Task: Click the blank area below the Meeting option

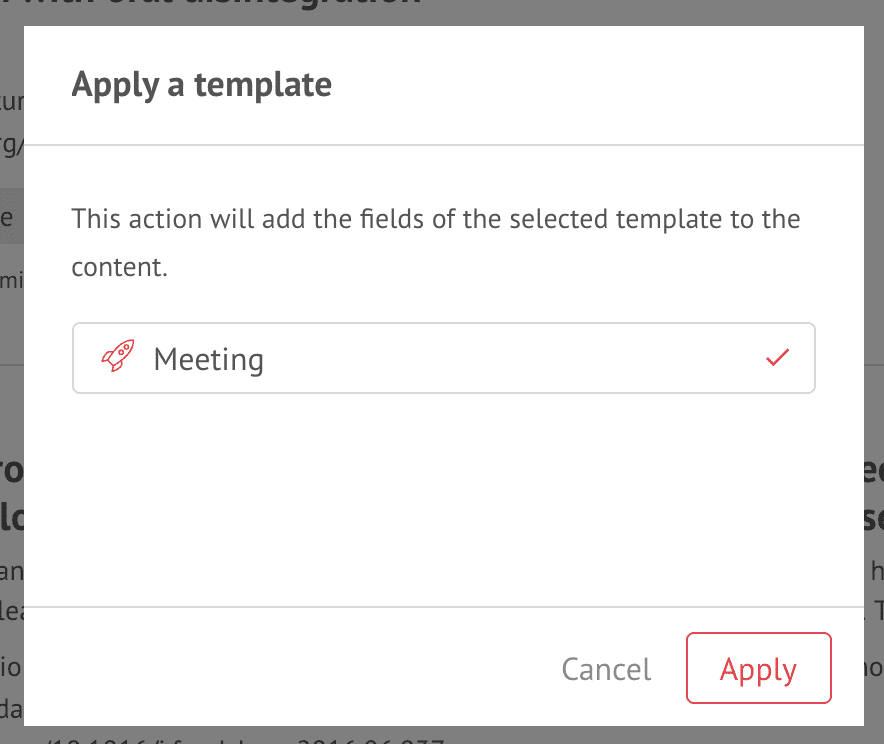Action: pyautogui.click(x=444, y=499)
